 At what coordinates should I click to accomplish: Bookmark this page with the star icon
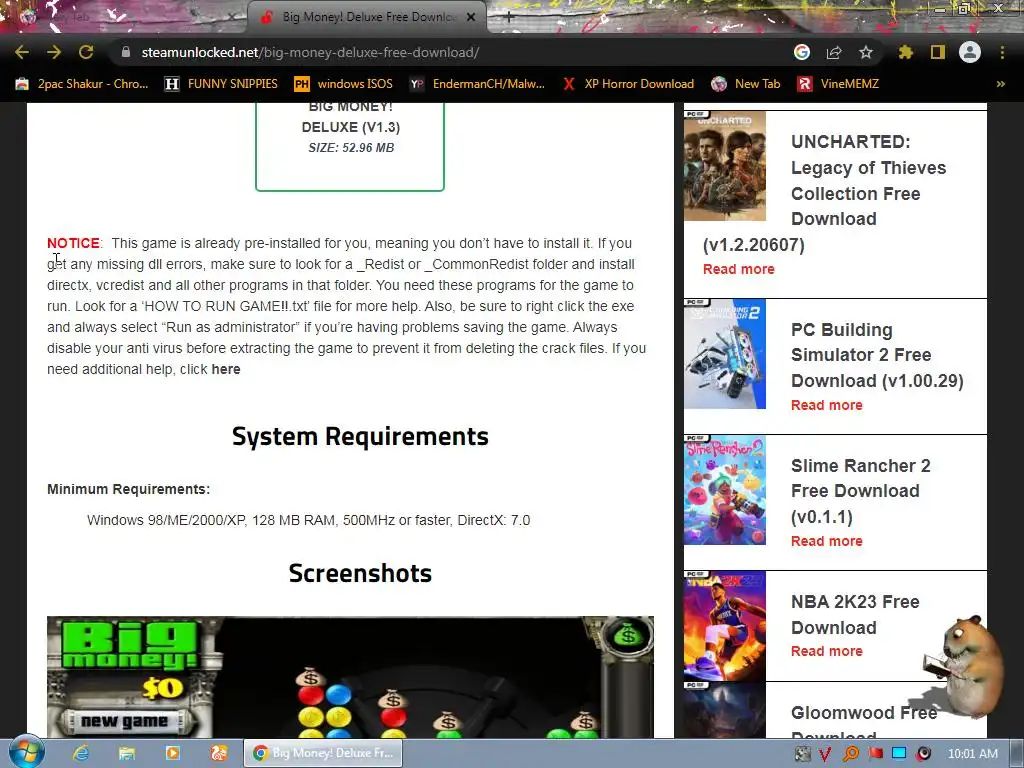(866, 52)
